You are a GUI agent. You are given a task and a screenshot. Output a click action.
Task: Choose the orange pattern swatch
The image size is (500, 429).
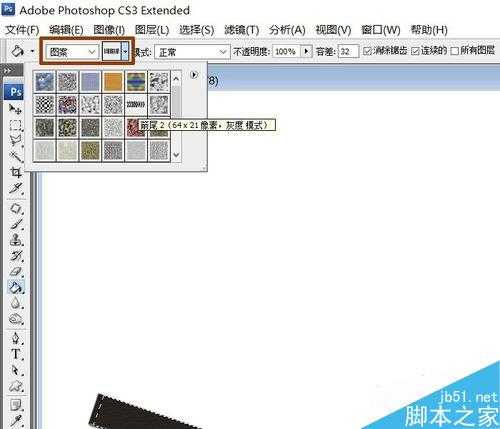(113, 82)
